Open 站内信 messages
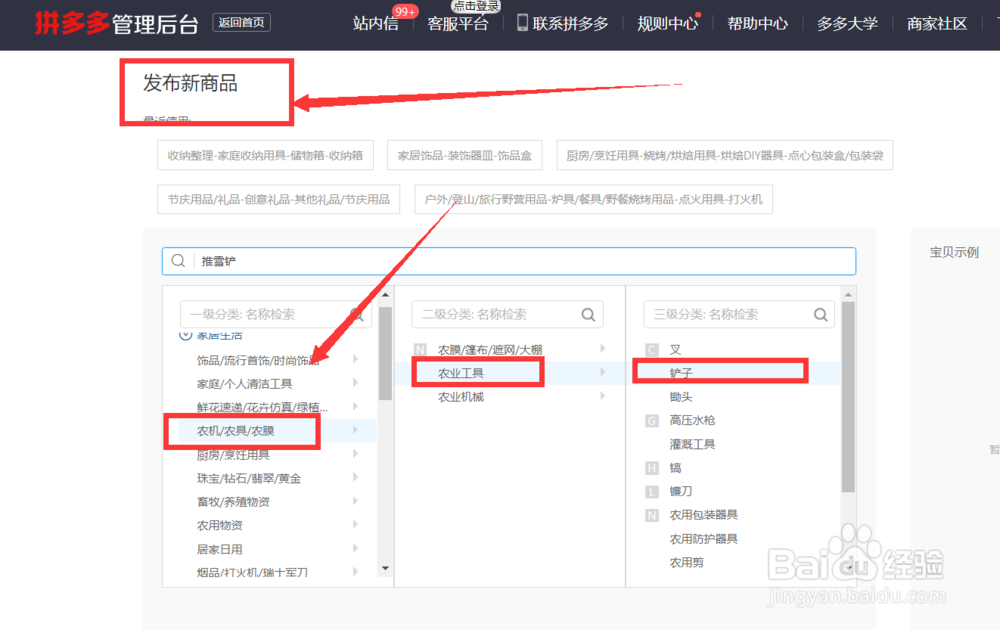 pos(376,24)
